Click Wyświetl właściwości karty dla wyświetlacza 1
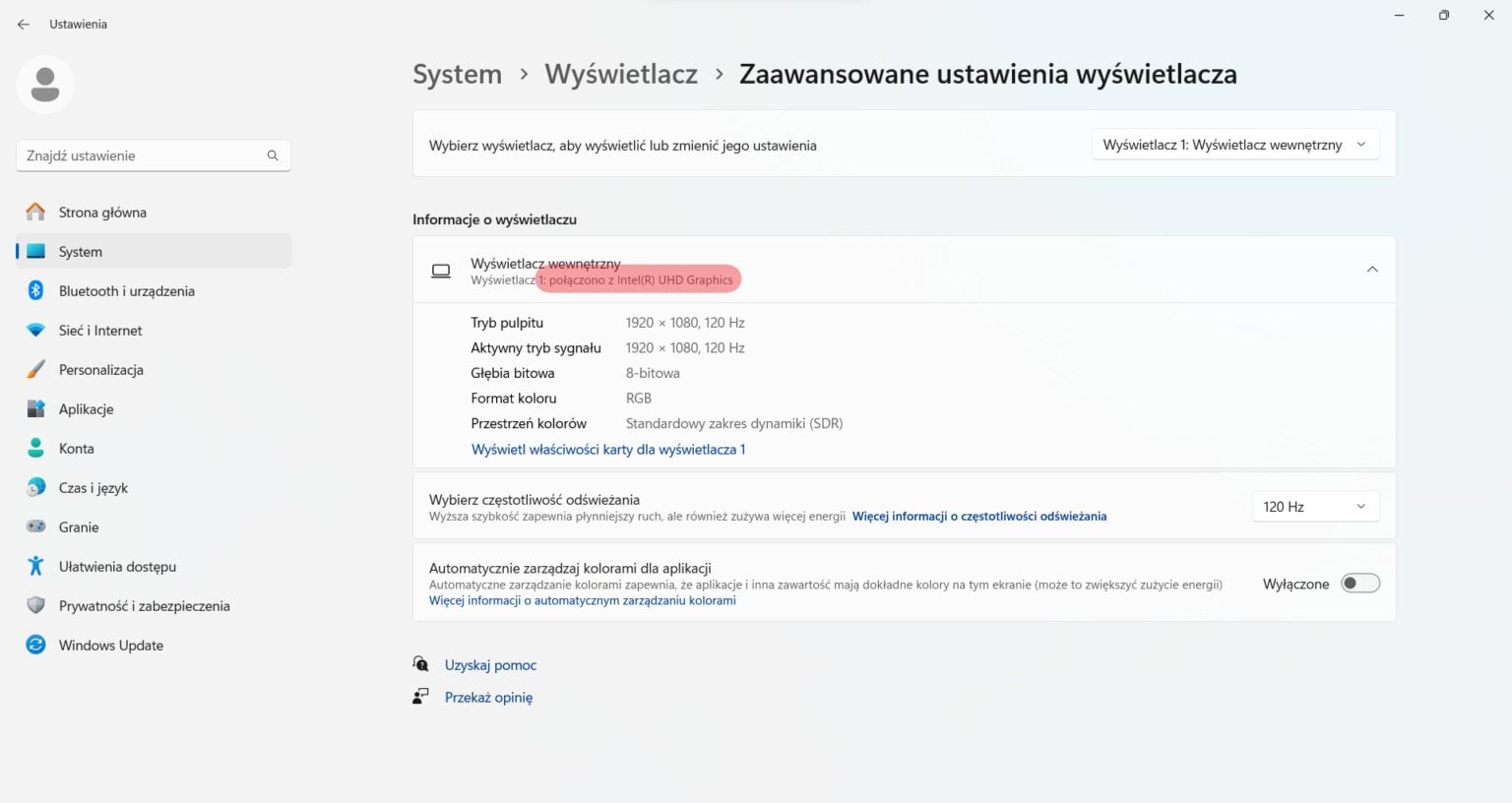1512x803 pixels. (607, 449)
